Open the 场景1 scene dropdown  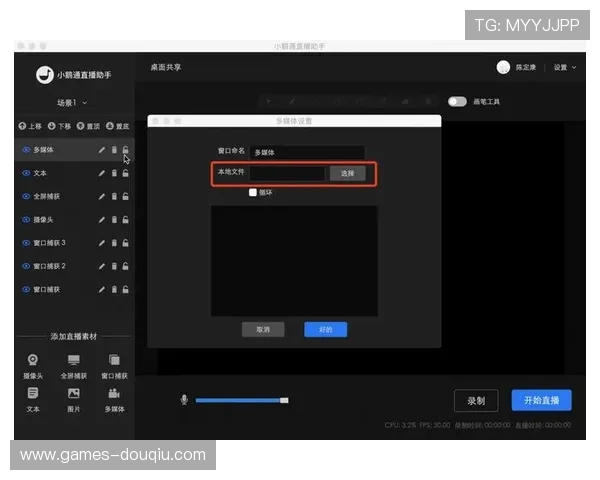(x=72, y=103)
